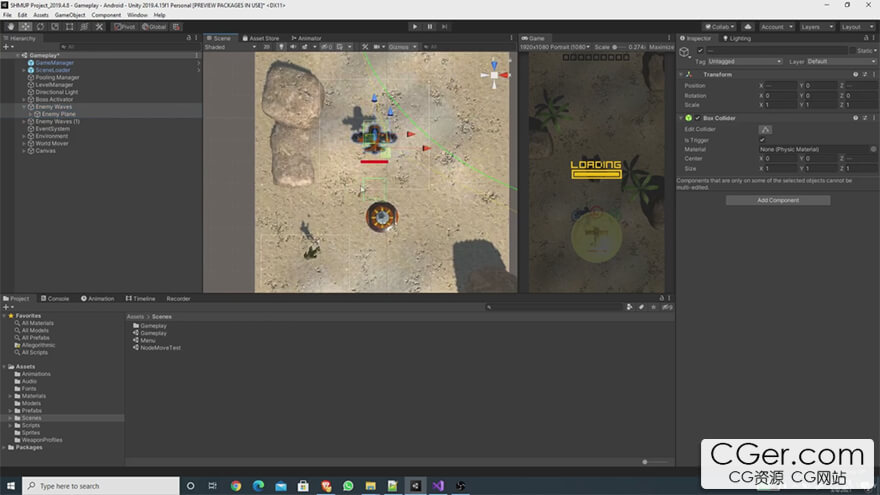This screenshot has width=880, height=495.
Task: Pause the game with Pause button
Action: [x=430, y=26]
